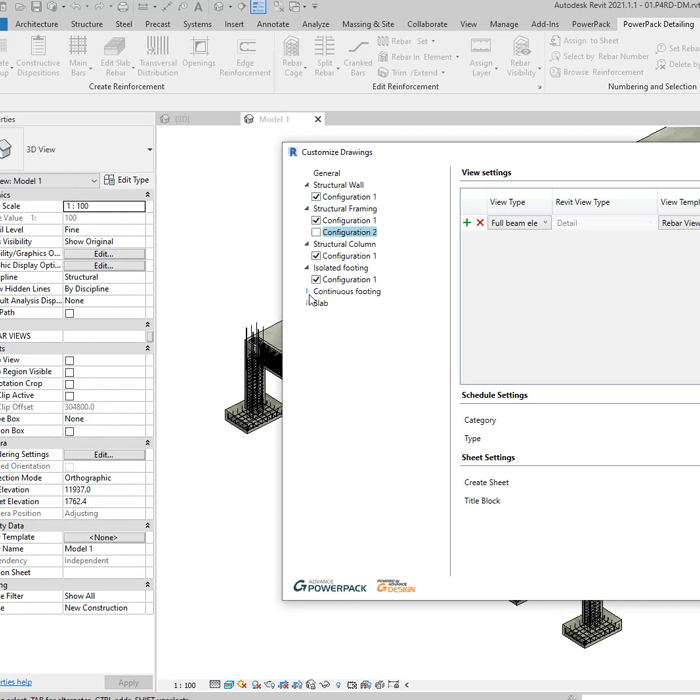Collapse the Structural Wall tree node
This screenshot has height=700, width=700.
coord(307,185)
